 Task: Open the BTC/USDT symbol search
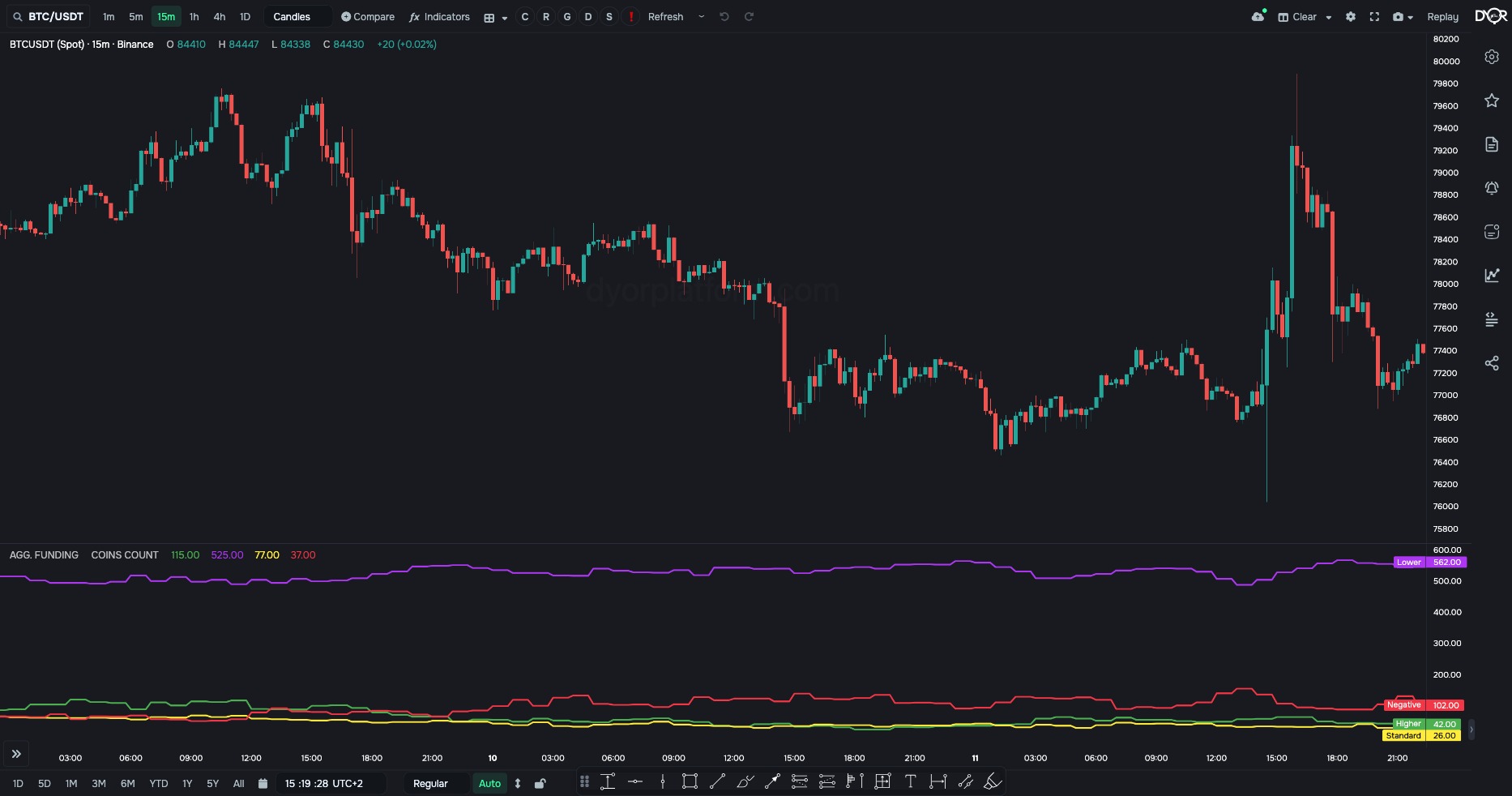pyautogui.click(x=49, y=16)
